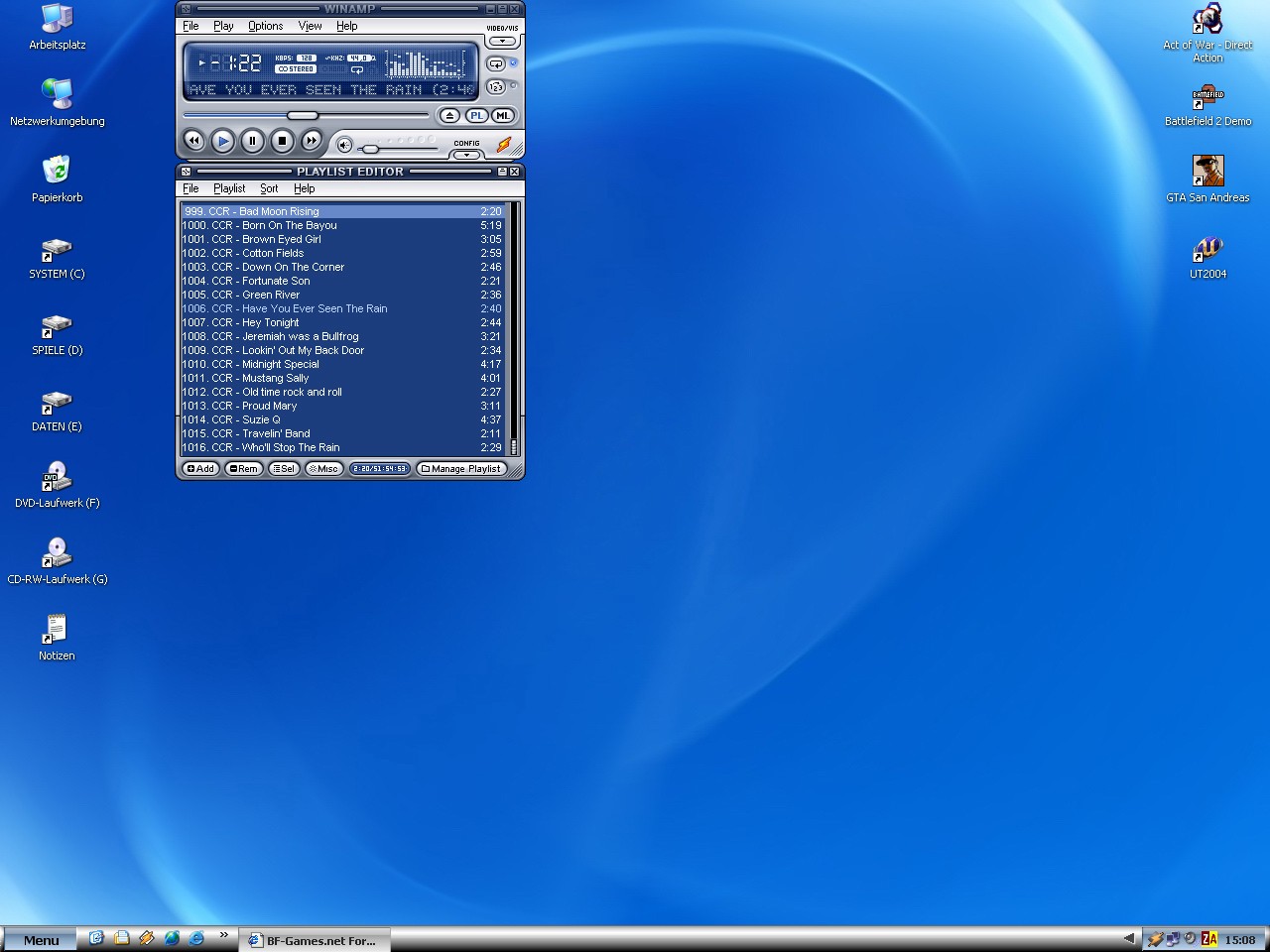Pause the current song in Winamp
Viewport: 1270px width, 952px height.
(x=252, y=141)
